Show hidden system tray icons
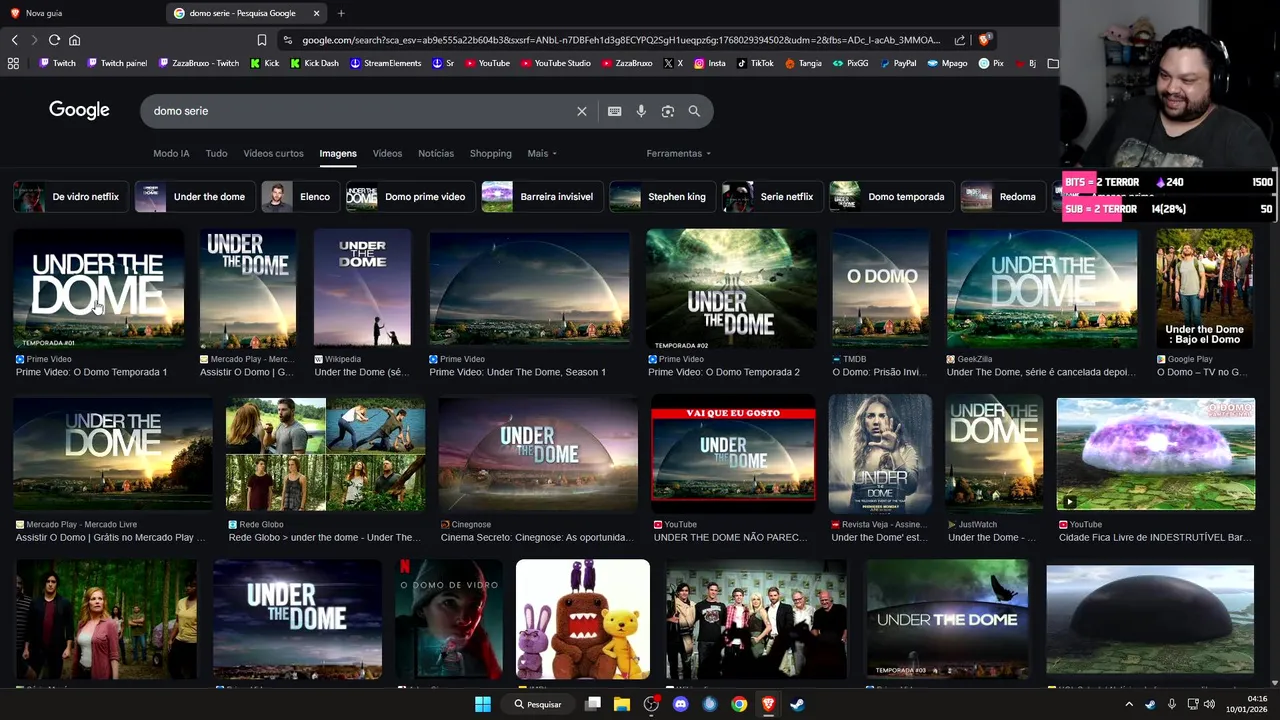Image resolution: width=1280 pixels, height=720 pixels. point(1129,704)
